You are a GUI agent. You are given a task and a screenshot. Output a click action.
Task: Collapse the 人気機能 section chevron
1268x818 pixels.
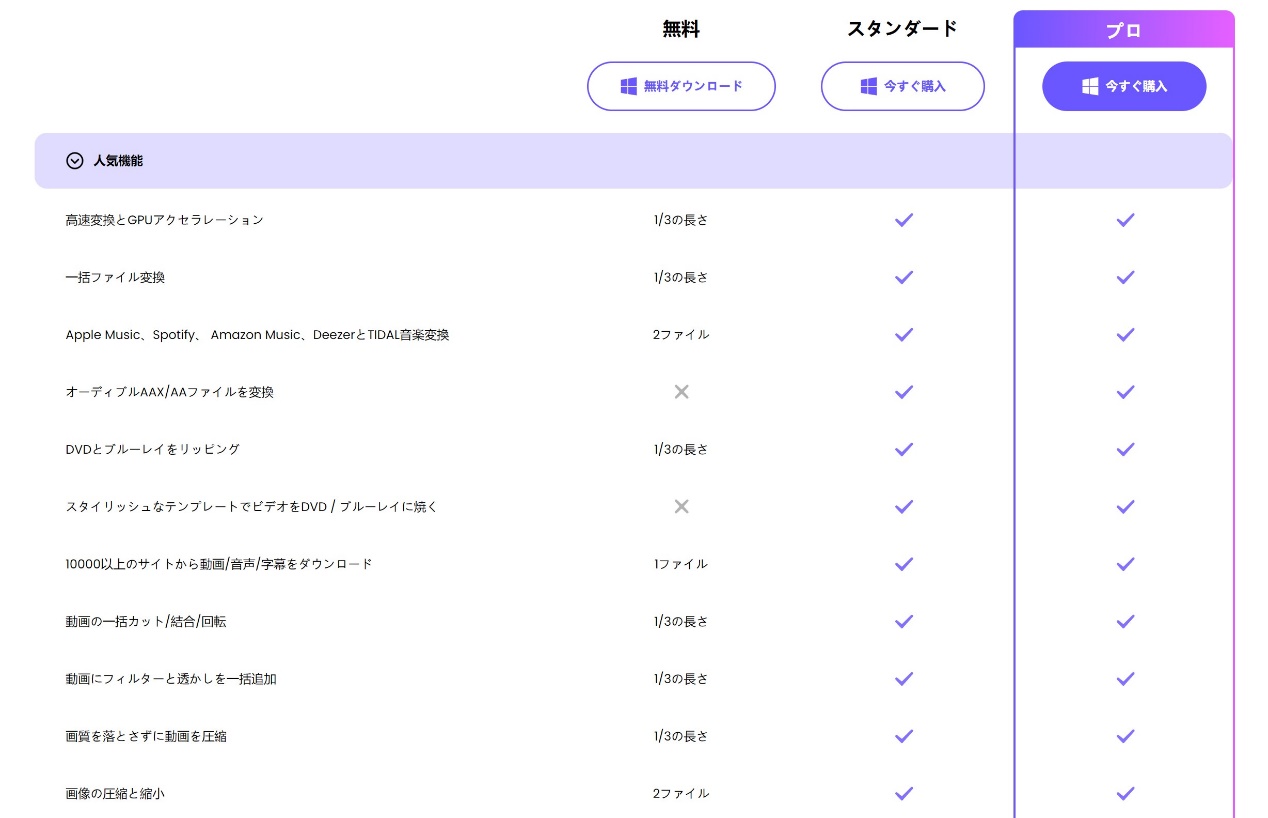pos(75,160)
